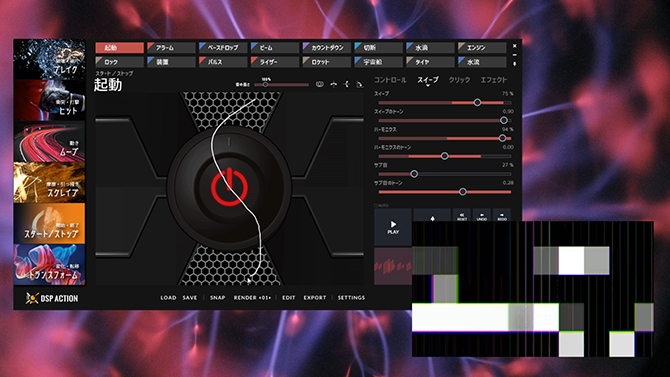Viewport: 670px width, 377px height.
Task: Click EDIT in the bottom bar
Action: [288, 297]
